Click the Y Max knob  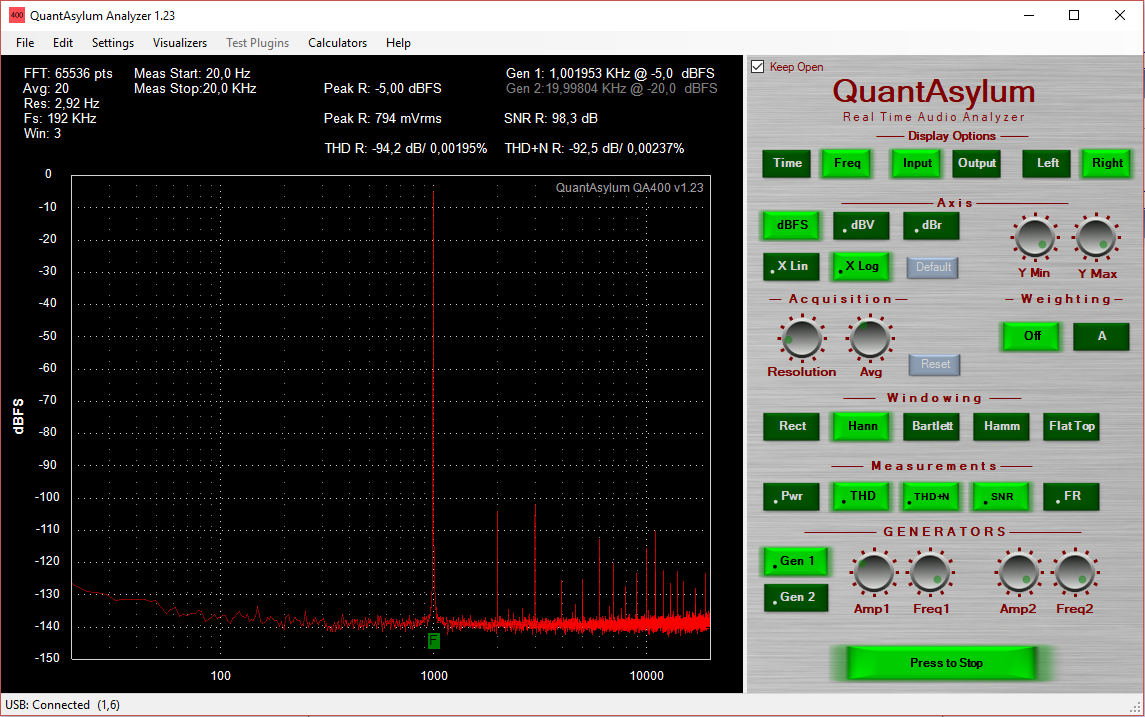(x=1096, y=237)
